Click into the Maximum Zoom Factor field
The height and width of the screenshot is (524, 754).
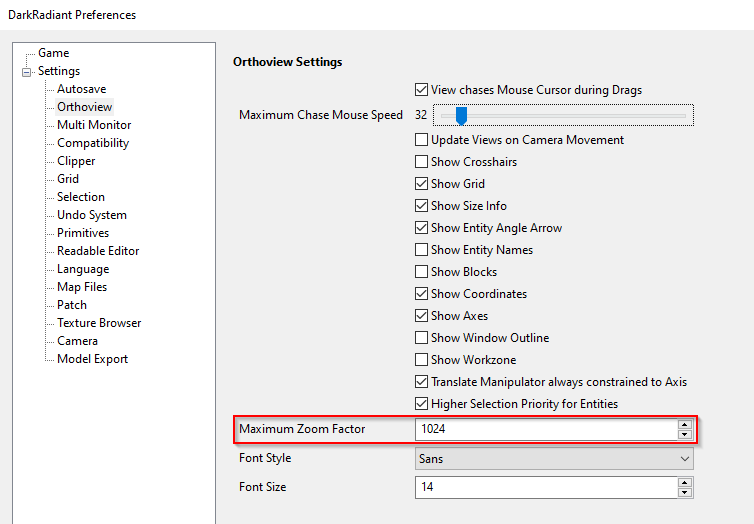click(545, 430)
